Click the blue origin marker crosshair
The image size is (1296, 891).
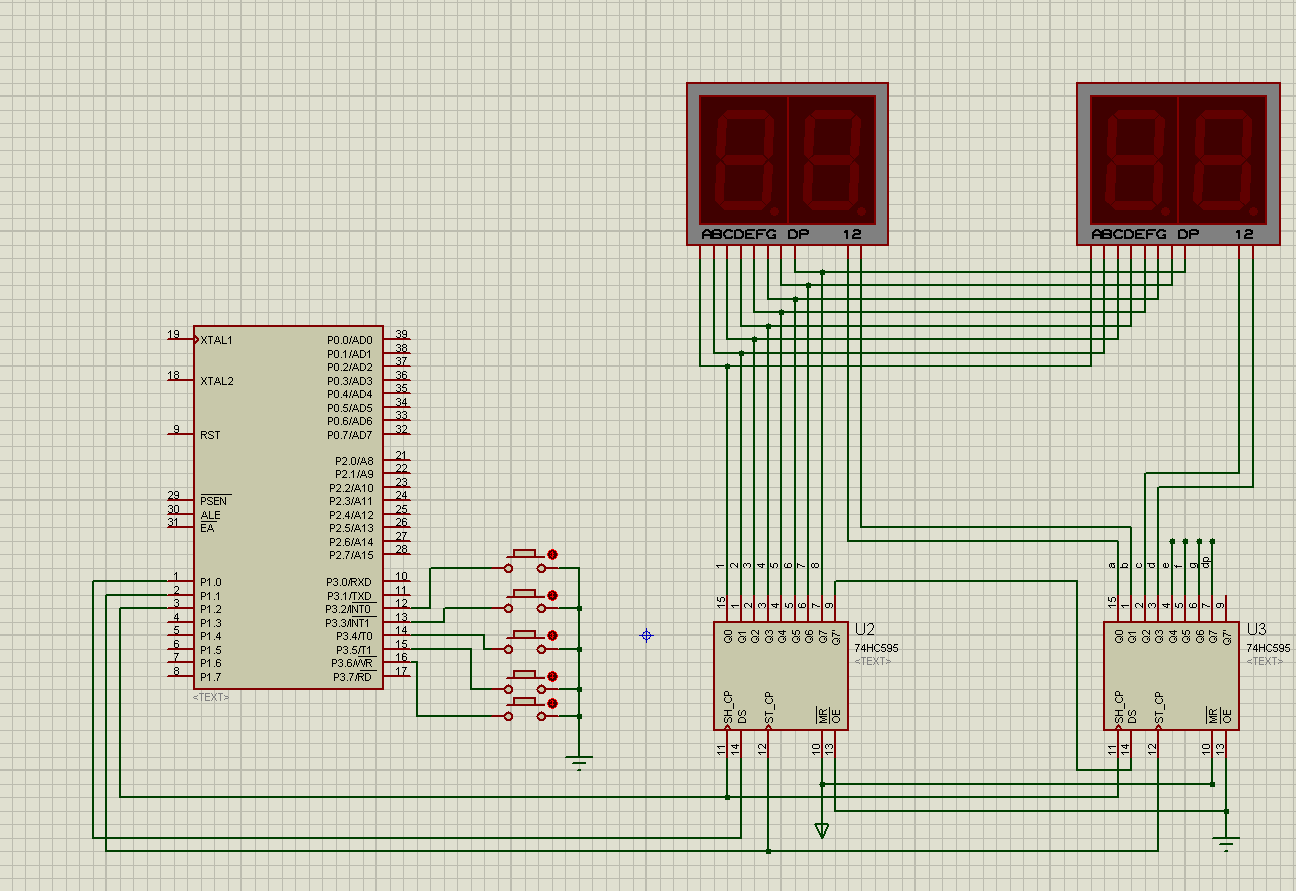[x=646, y=635]
